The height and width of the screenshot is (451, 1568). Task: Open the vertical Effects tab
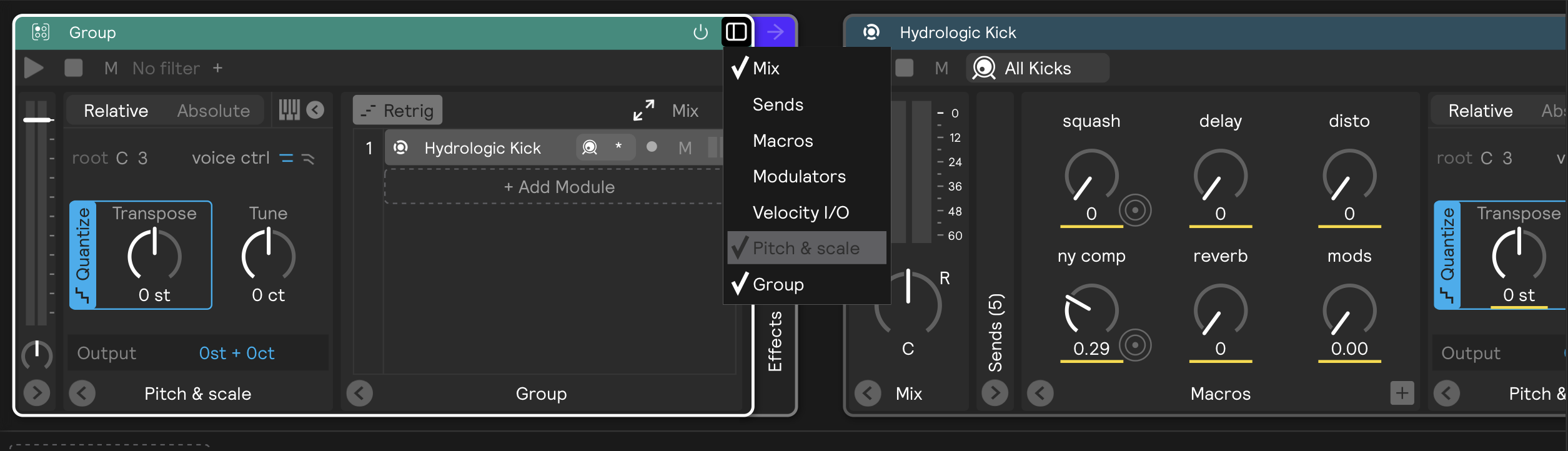[x=775, y=341]
